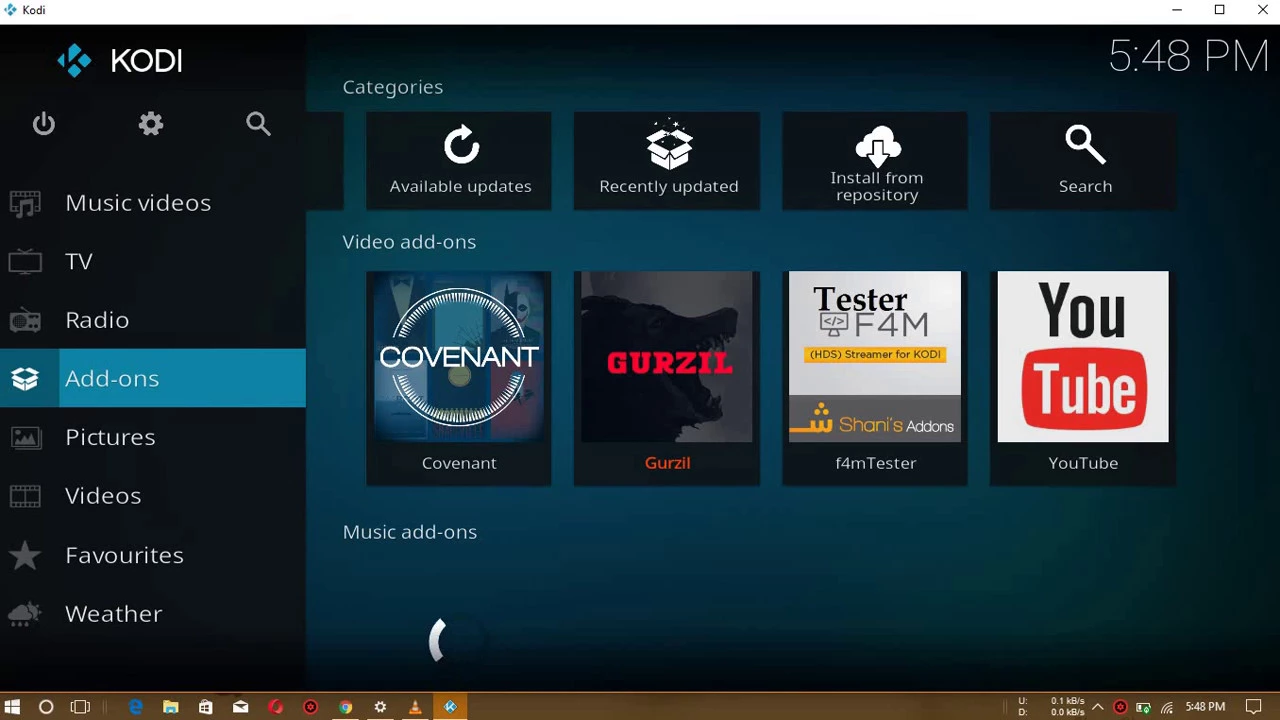The height and width of the screenshot is (720, 1280).
Task: Open the f4mTester add-on
Action: pos(875,378)
